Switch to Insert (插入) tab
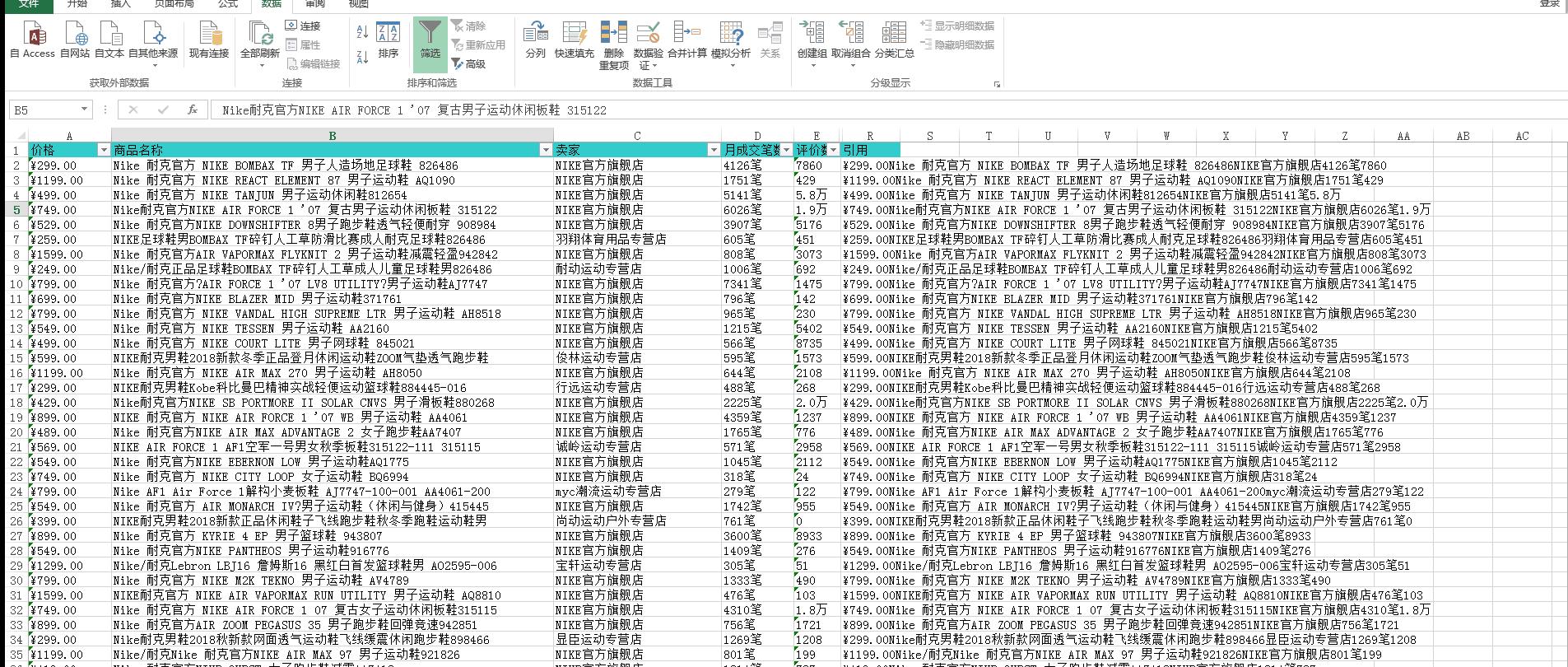Screen dimensions: 1568x667 coord(120,4)
